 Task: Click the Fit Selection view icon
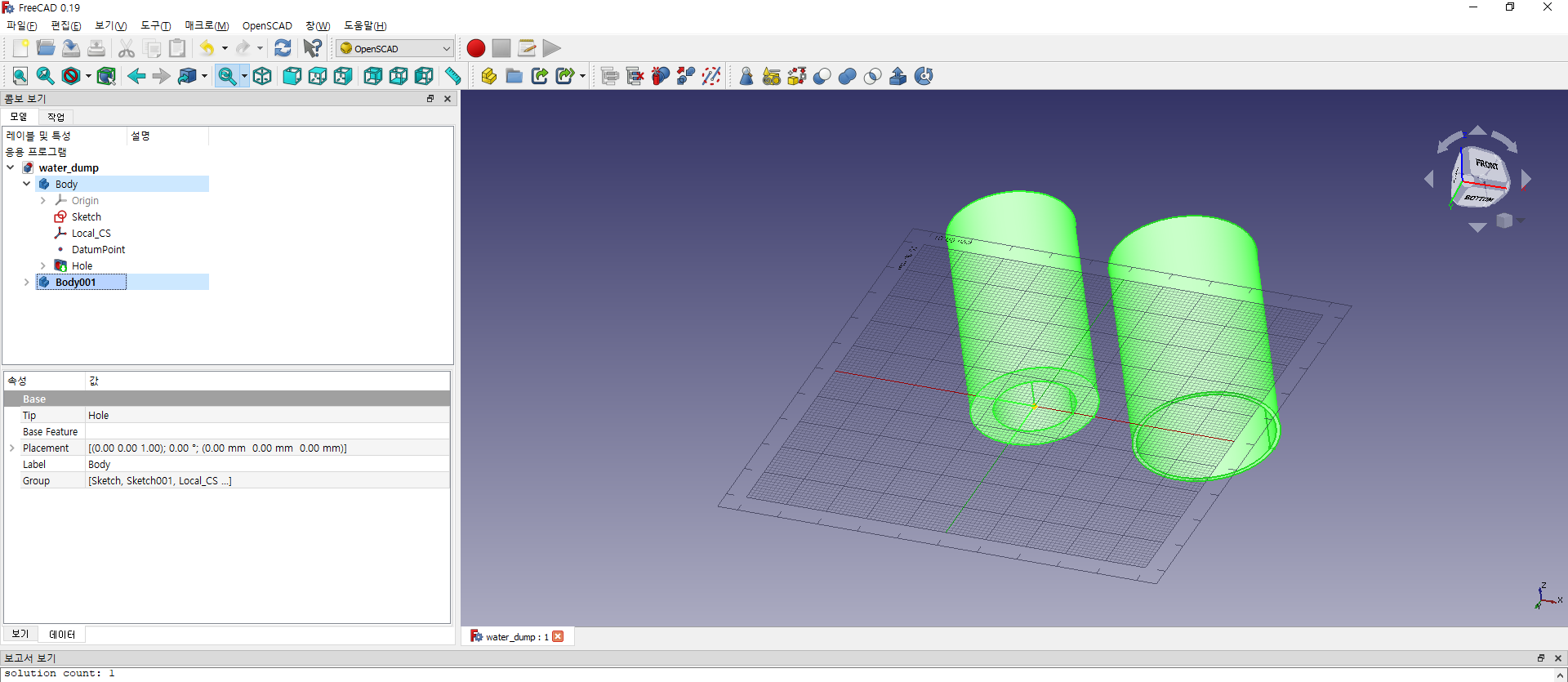pyautogui.click(x=46, y=76)
